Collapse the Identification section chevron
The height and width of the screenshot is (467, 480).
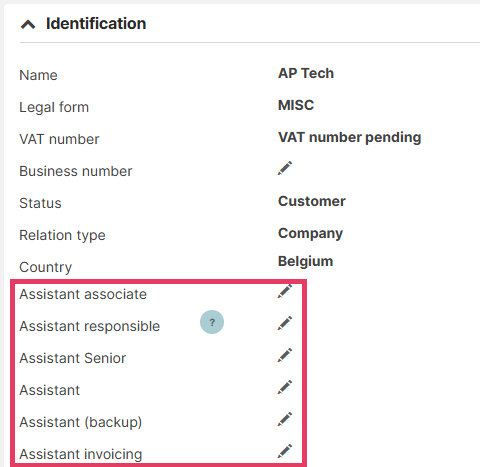tap(28, 24)
